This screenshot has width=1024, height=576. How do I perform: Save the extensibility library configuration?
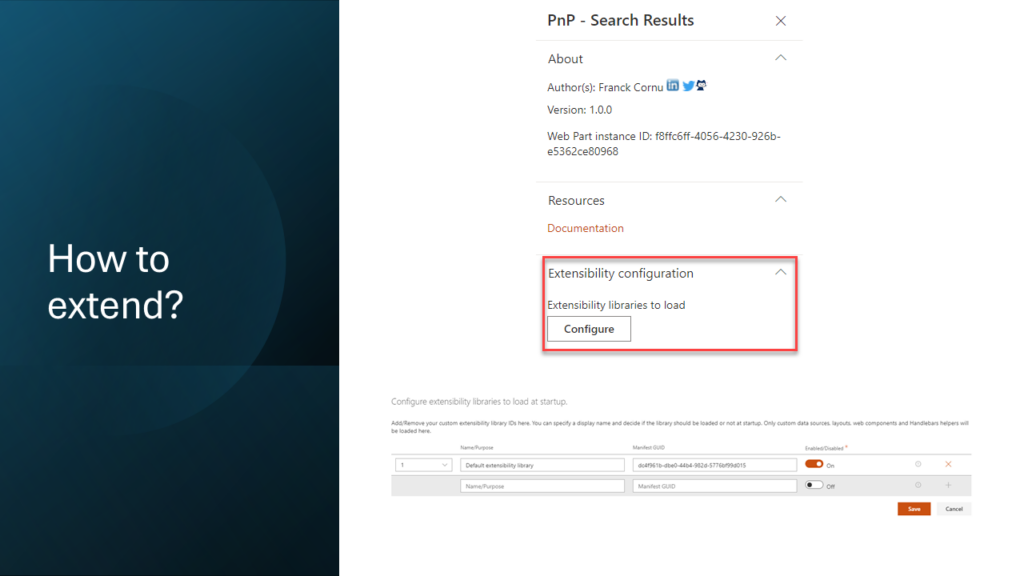click(x=914, y=509)
